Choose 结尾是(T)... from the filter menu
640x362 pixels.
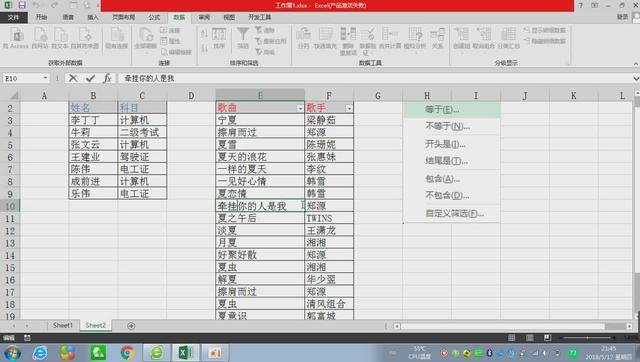pos(451,161)
